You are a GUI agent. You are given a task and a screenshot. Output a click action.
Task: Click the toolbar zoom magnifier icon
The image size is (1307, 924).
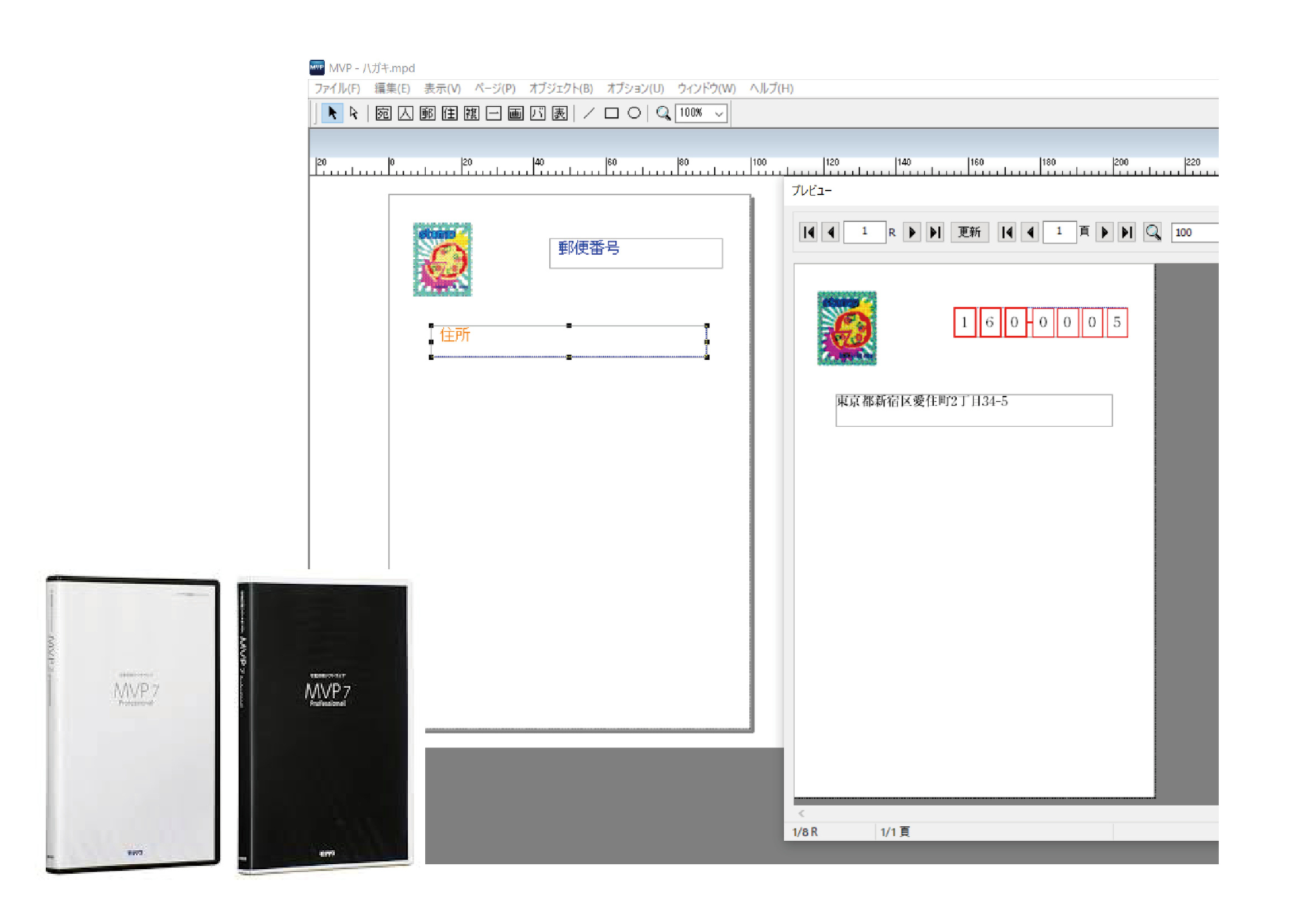point(663,113)
